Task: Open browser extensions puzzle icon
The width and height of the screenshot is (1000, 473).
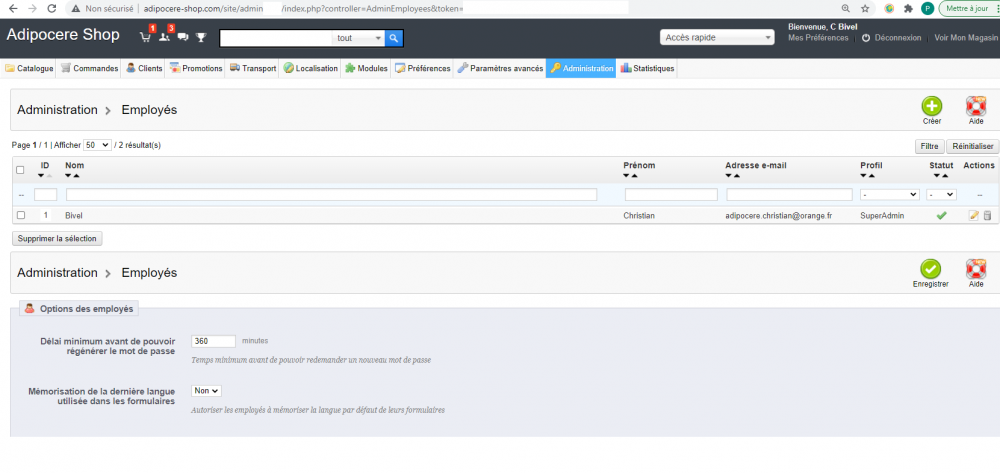Action: click(908, 9)
